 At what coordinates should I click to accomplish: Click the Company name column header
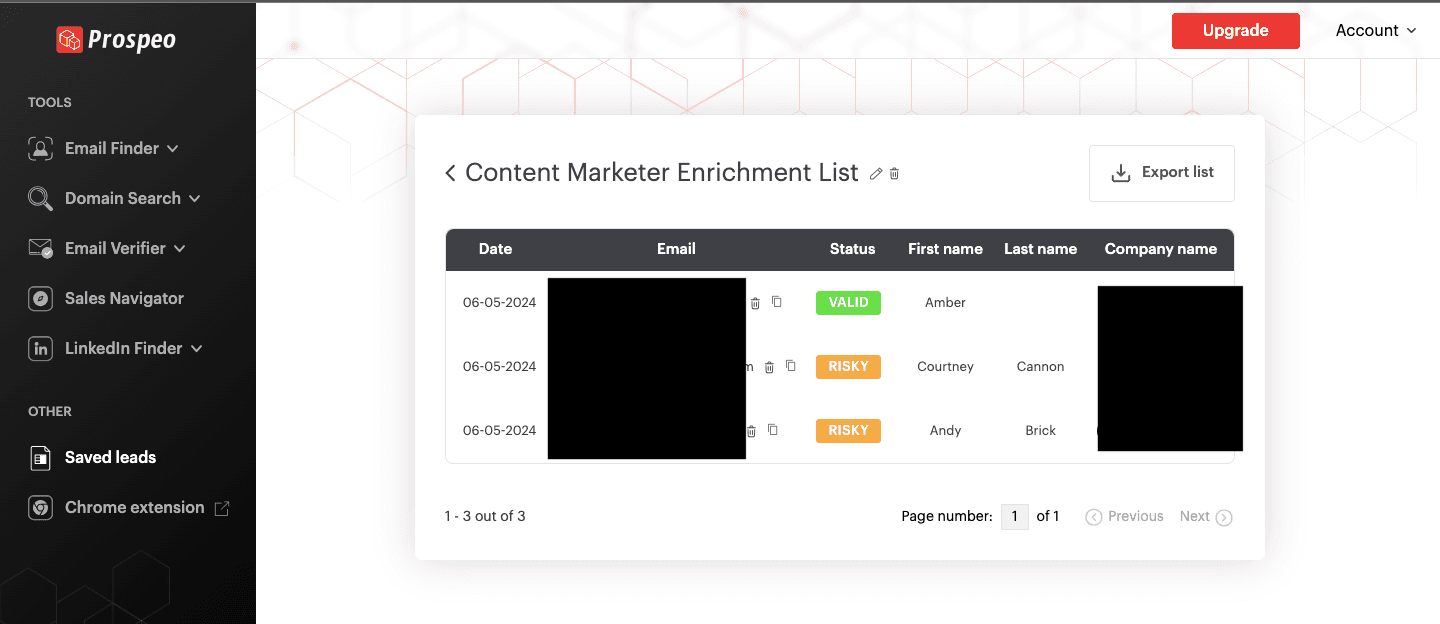point(1161,249)
